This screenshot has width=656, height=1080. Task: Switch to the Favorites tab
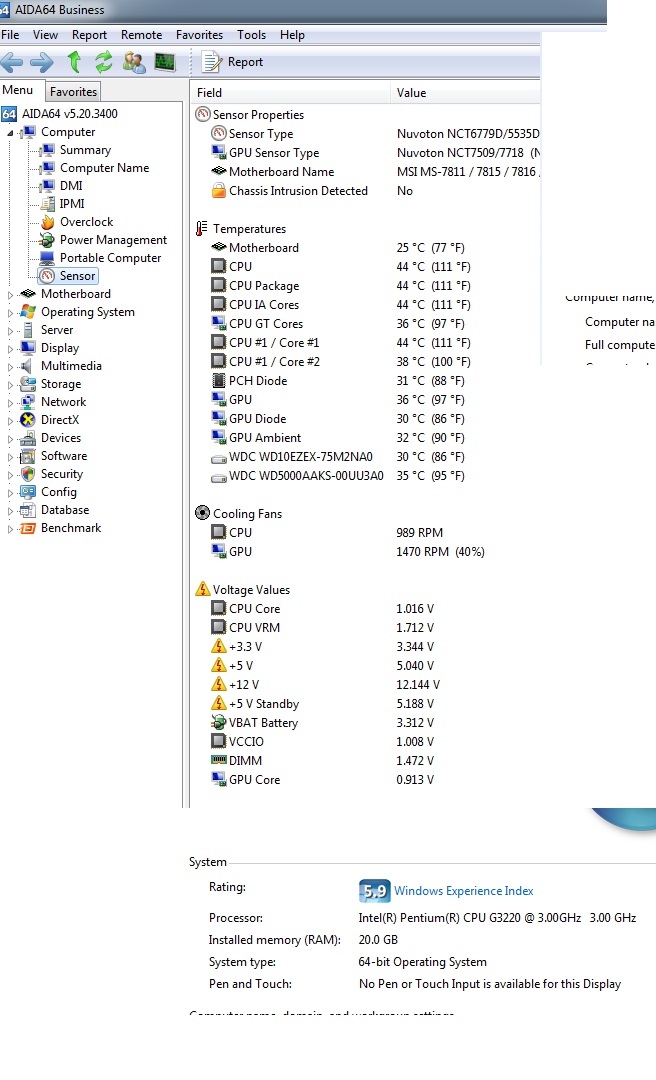pyautogui.click(x=73, y=92)
